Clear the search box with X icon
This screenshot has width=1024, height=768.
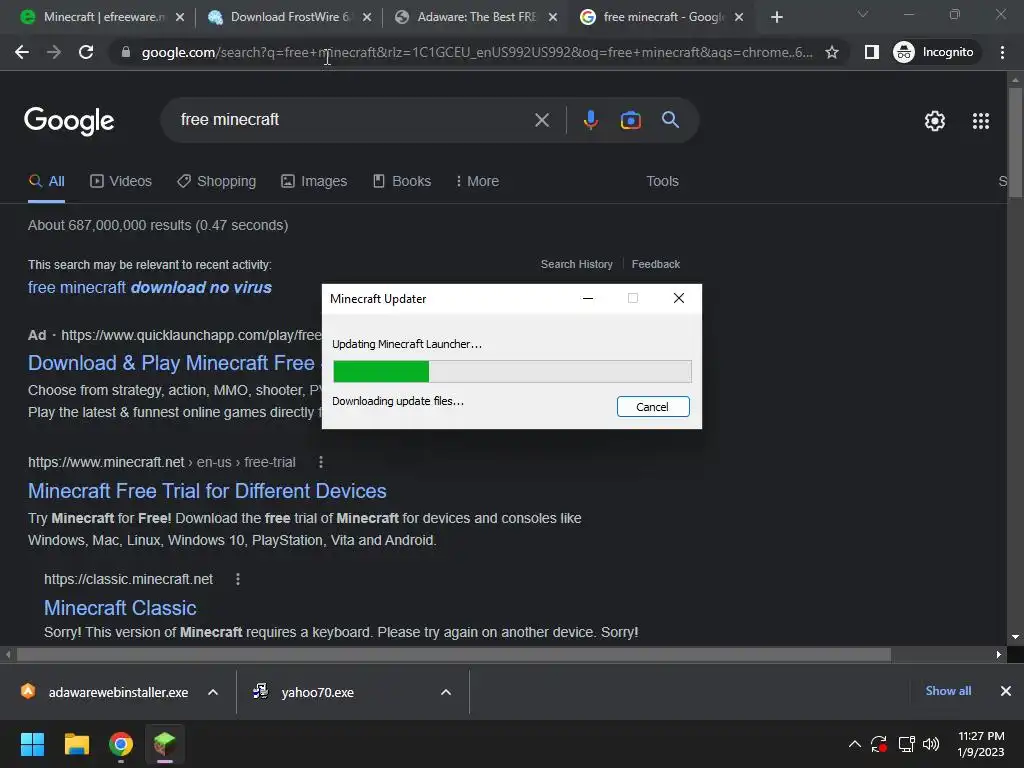(x=541, y=120)
